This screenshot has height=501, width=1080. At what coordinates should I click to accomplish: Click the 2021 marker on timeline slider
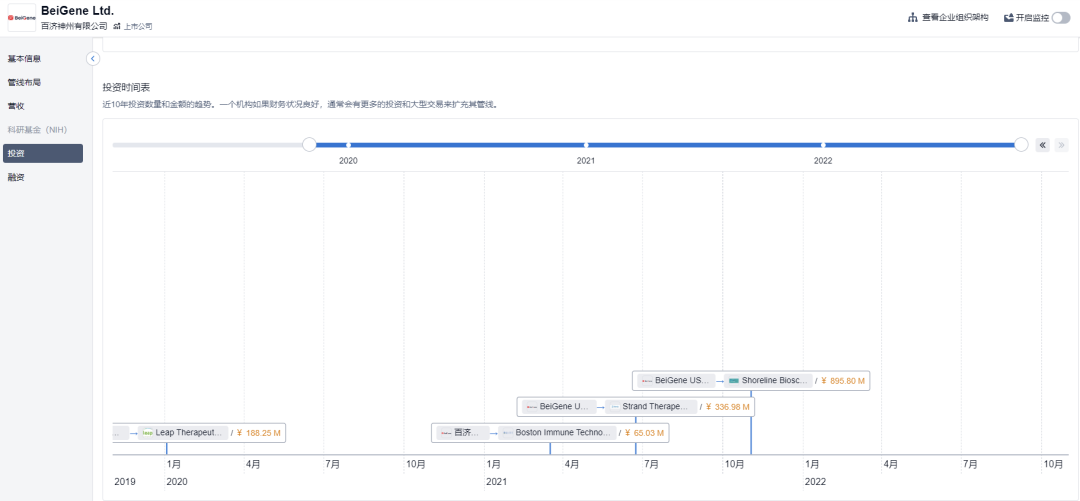click(x=586, y=146)
